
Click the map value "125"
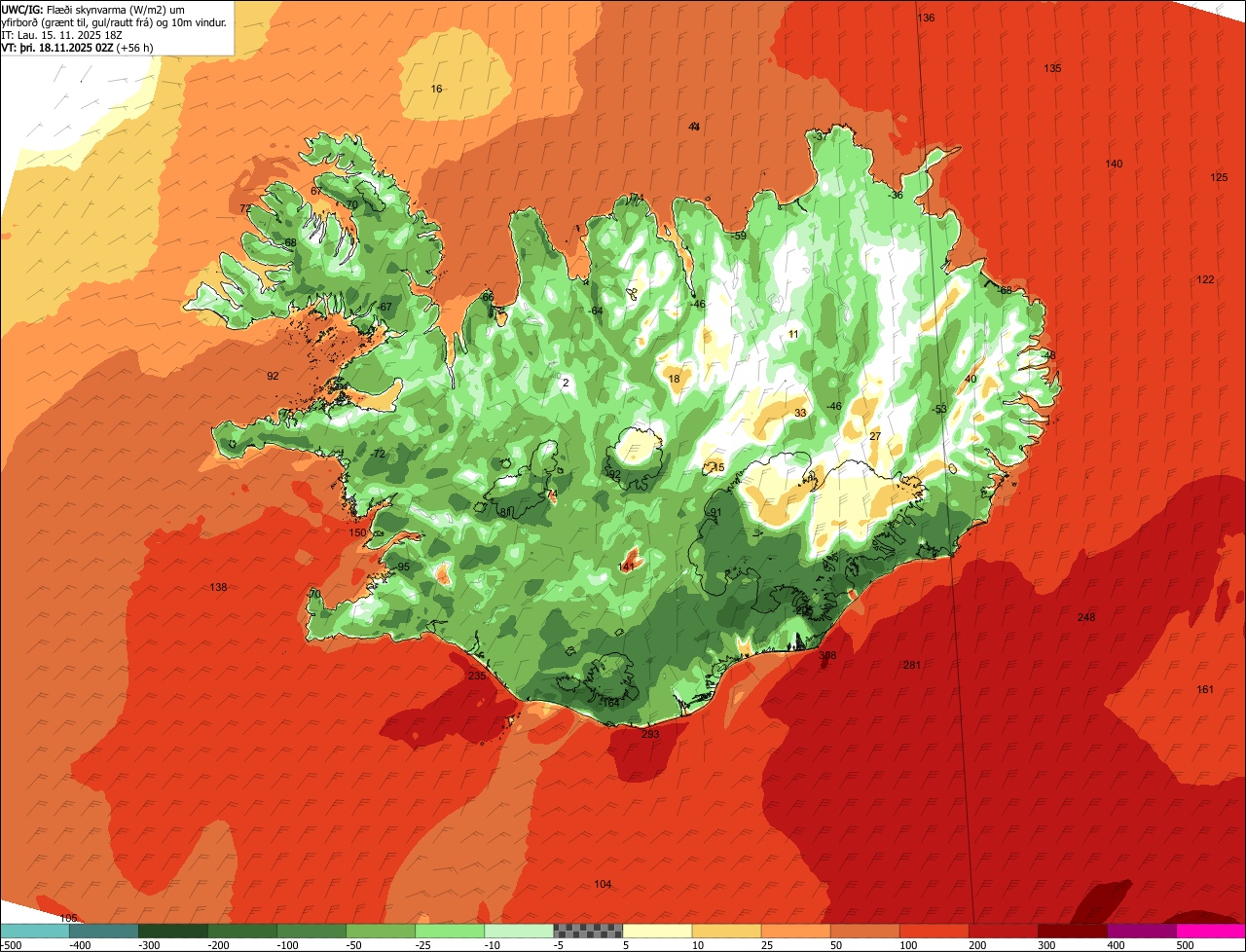(x=1219, y=177)
